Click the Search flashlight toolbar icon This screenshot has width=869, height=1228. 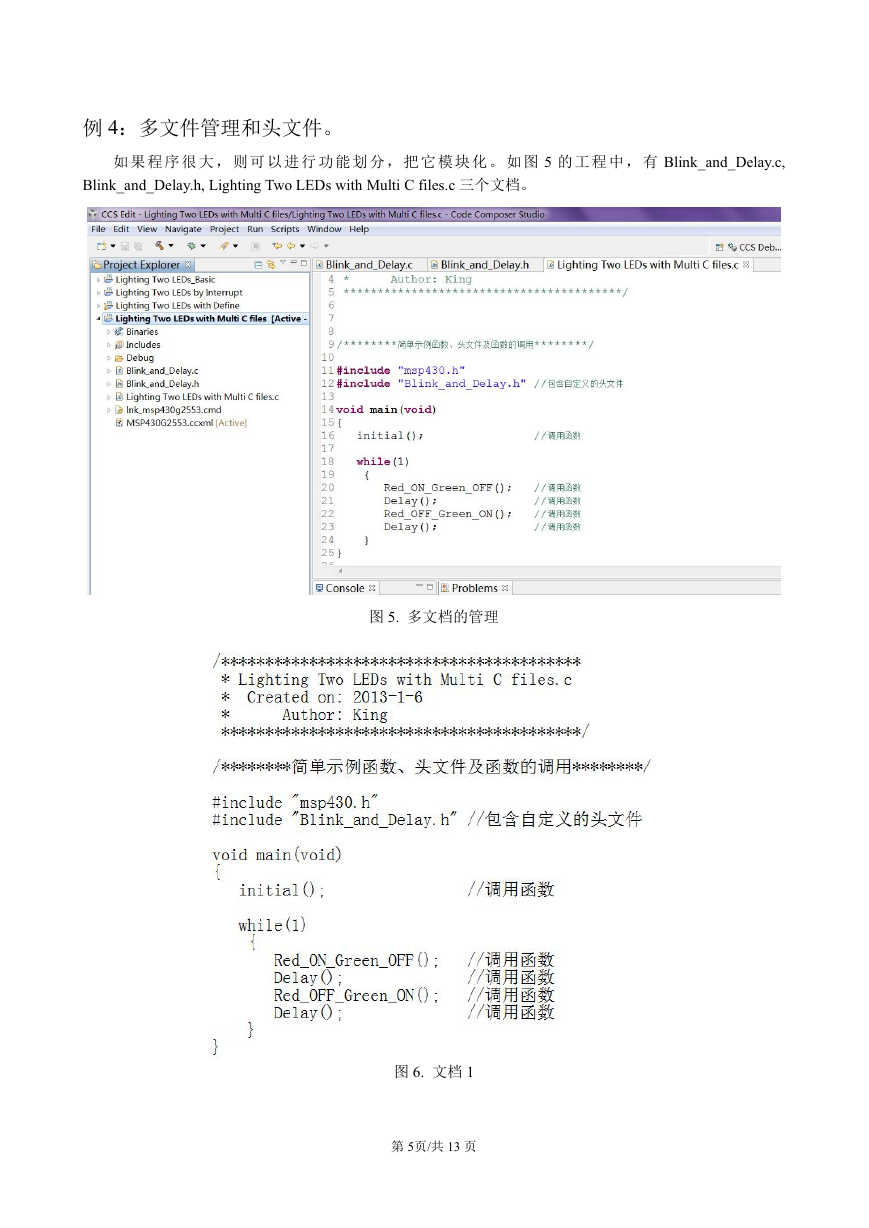click(x=224, y=246)
